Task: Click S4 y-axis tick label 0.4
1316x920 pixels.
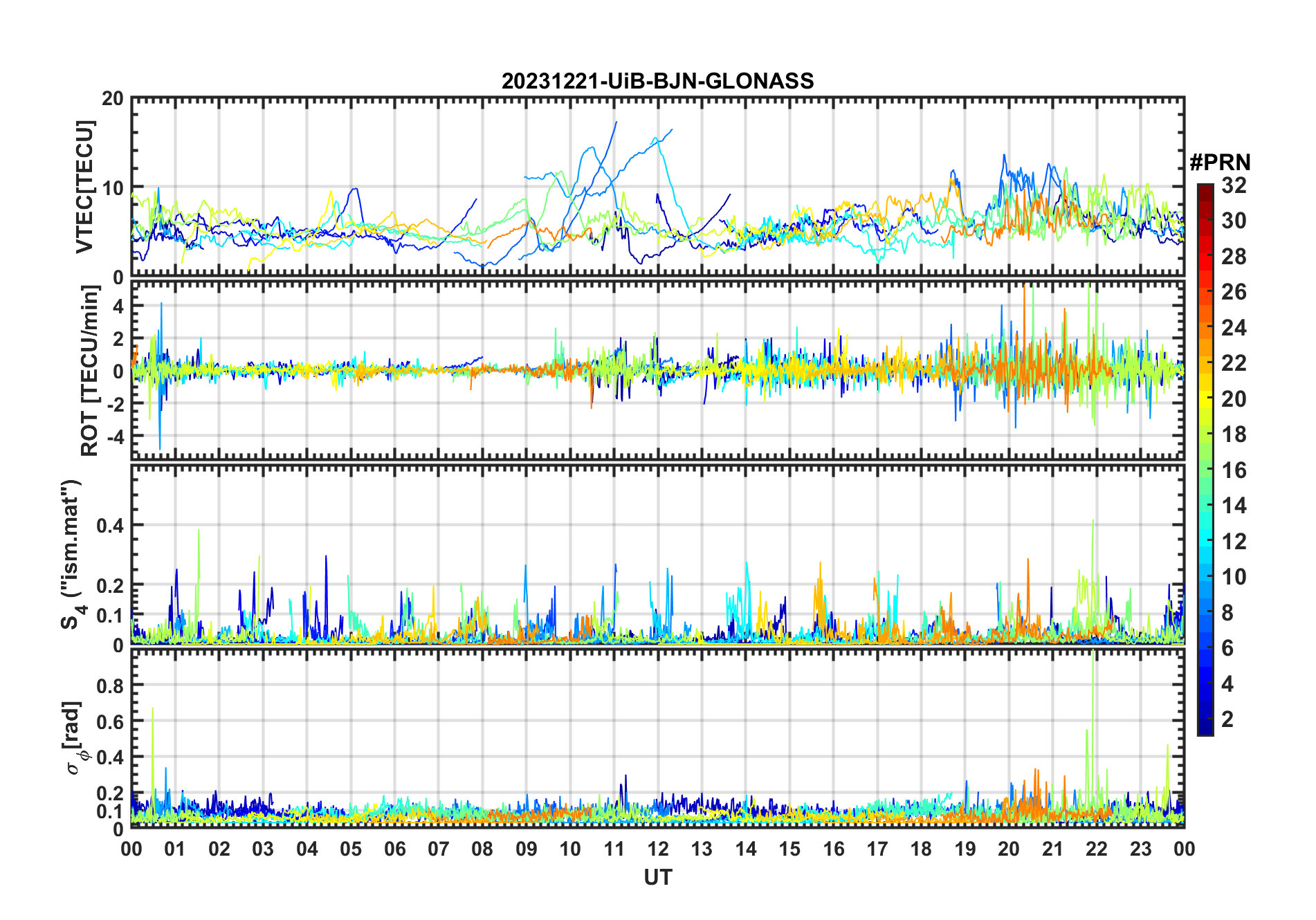Action: pos(111,526)
